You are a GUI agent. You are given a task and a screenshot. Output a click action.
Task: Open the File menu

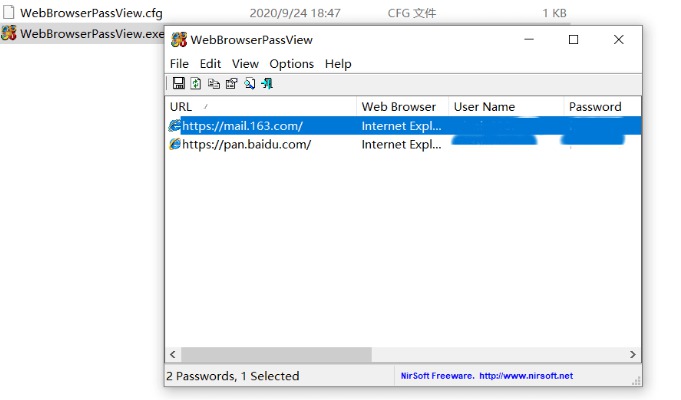(179, 64)
